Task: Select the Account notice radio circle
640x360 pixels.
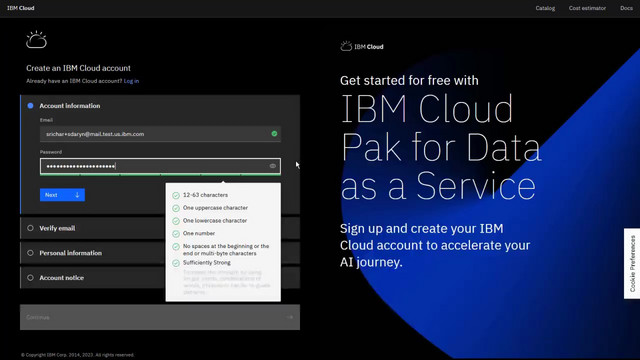Action: point(30,278)
